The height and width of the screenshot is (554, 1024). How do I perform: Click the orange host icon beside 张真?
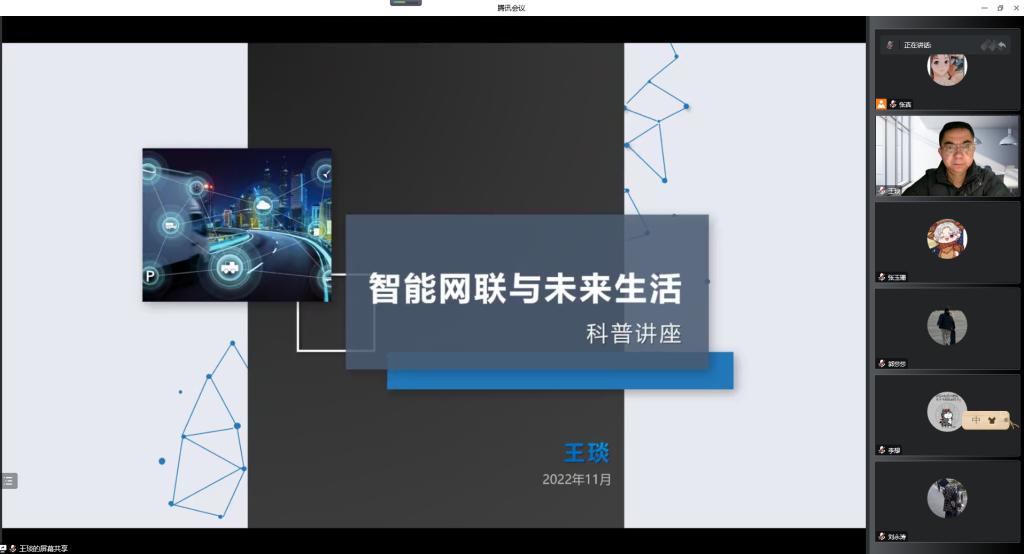[x=881, y=103]
